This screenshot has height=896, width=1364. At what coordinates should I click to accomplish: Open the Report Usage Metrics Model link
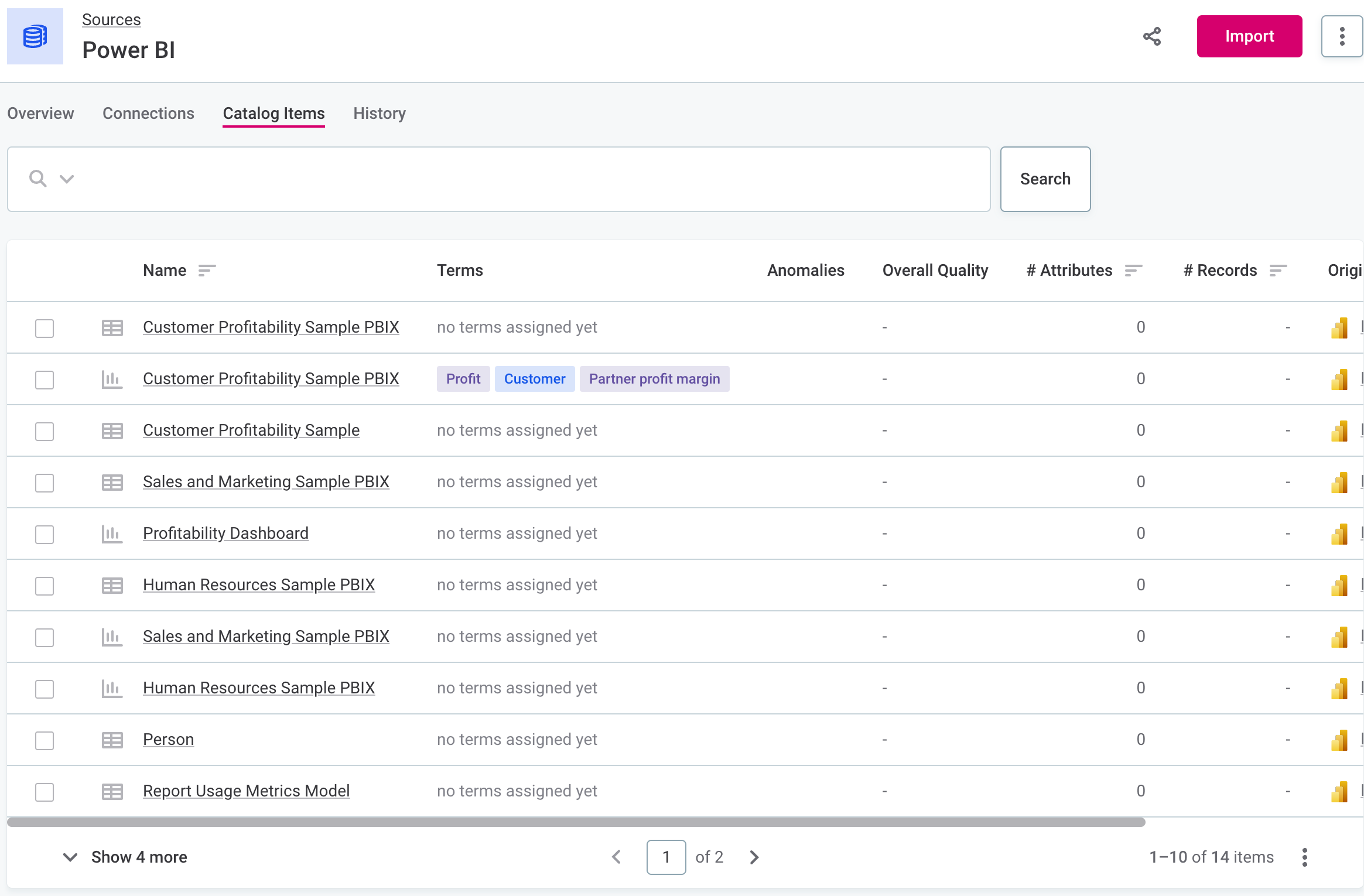(x=246, y=791)
